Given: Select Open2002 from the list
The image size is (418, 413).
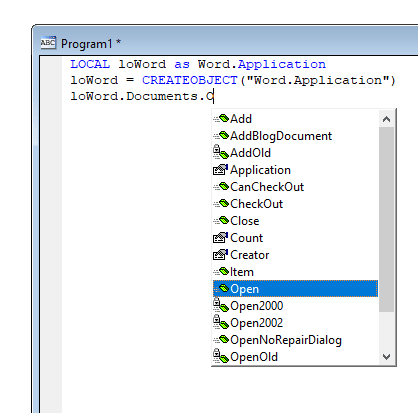Looking at the screenshot, I should 295,323.
